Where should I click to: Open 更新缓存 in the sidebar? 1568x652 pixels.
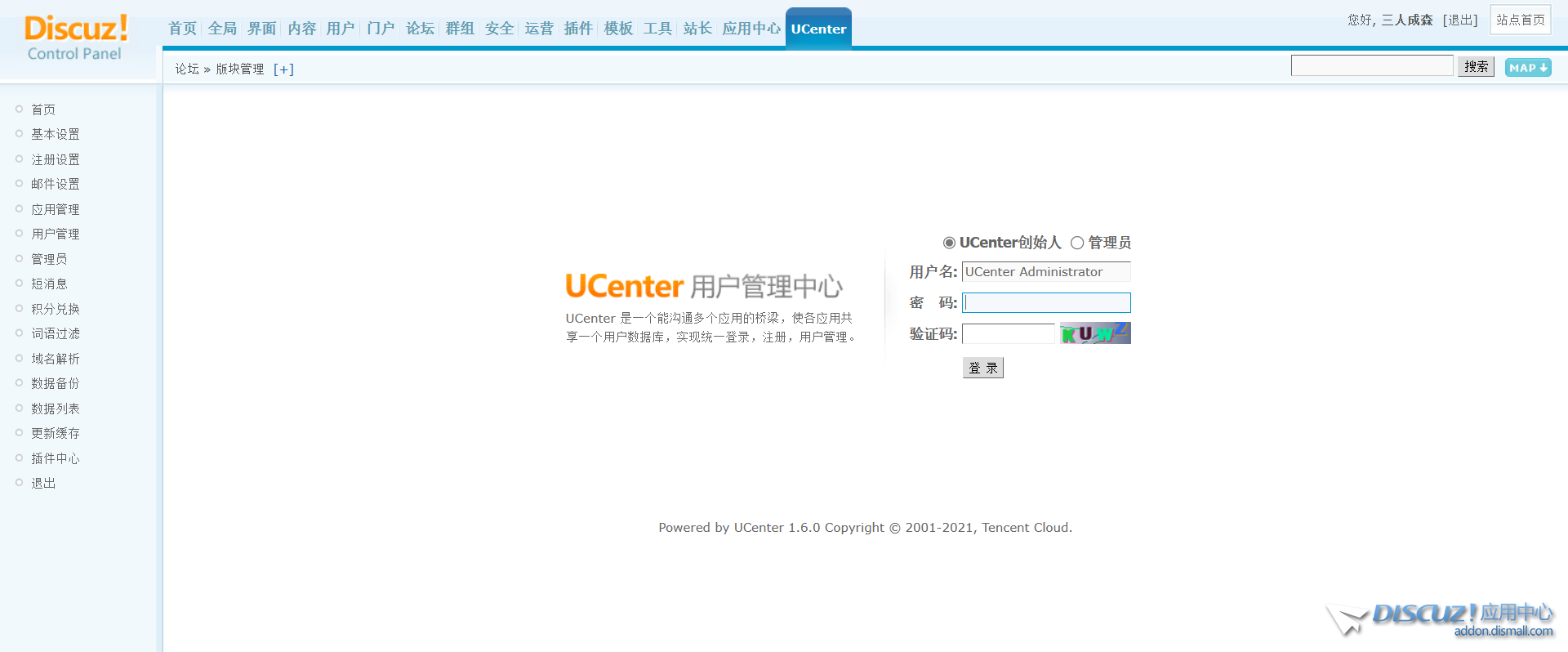click(56, 433)
